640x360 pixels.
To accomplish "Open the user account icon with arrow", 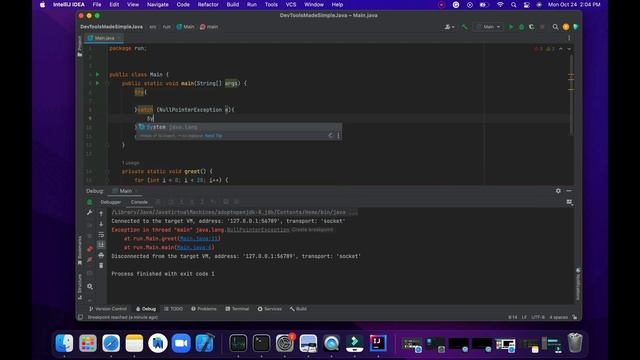I will pos(449,27).
